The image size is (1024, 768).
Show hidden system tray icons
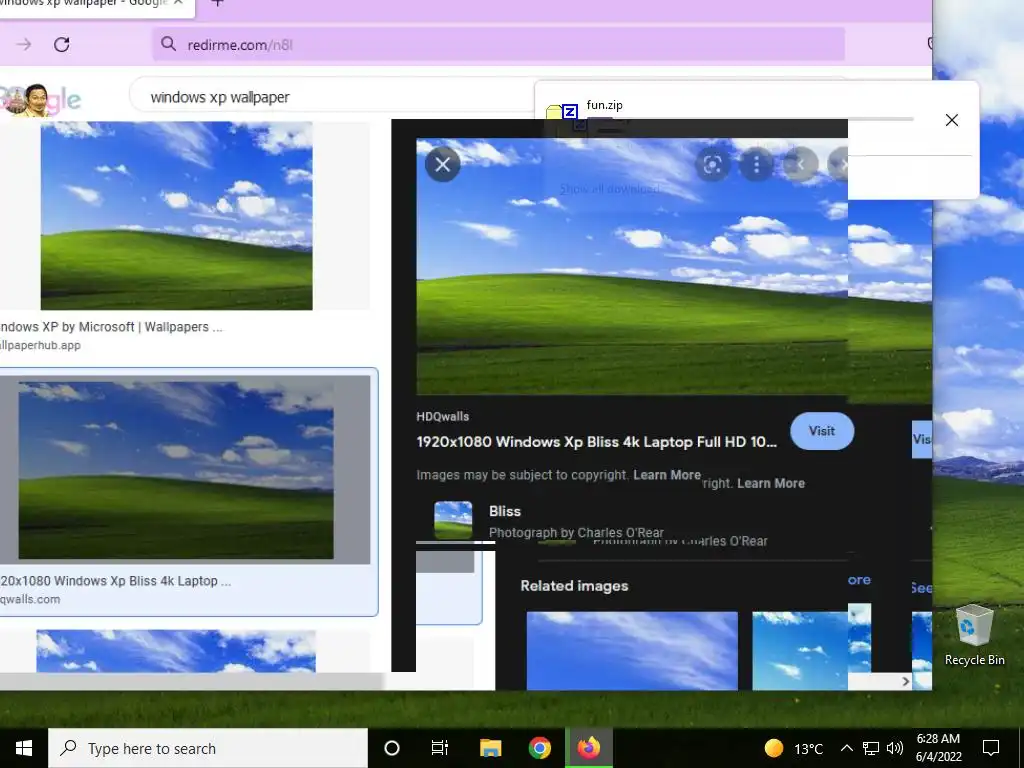pos(846,748)
